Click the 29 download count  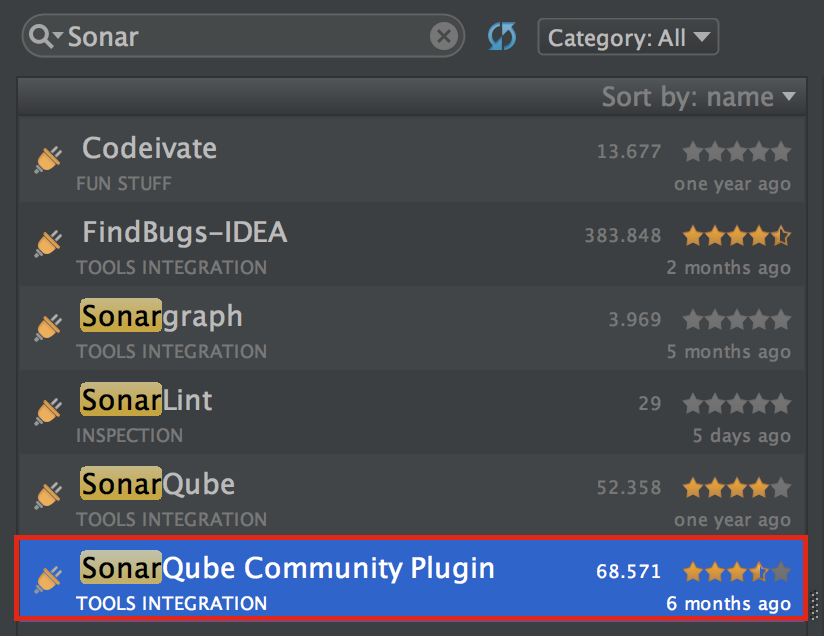click(x=650, y=404)
